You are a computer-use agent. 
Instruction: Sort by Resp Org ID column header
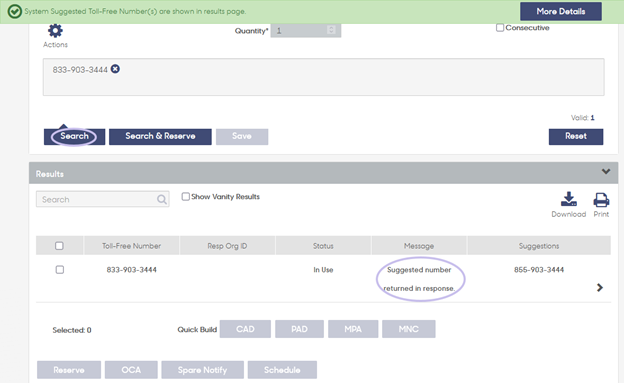tap(227, 246)
